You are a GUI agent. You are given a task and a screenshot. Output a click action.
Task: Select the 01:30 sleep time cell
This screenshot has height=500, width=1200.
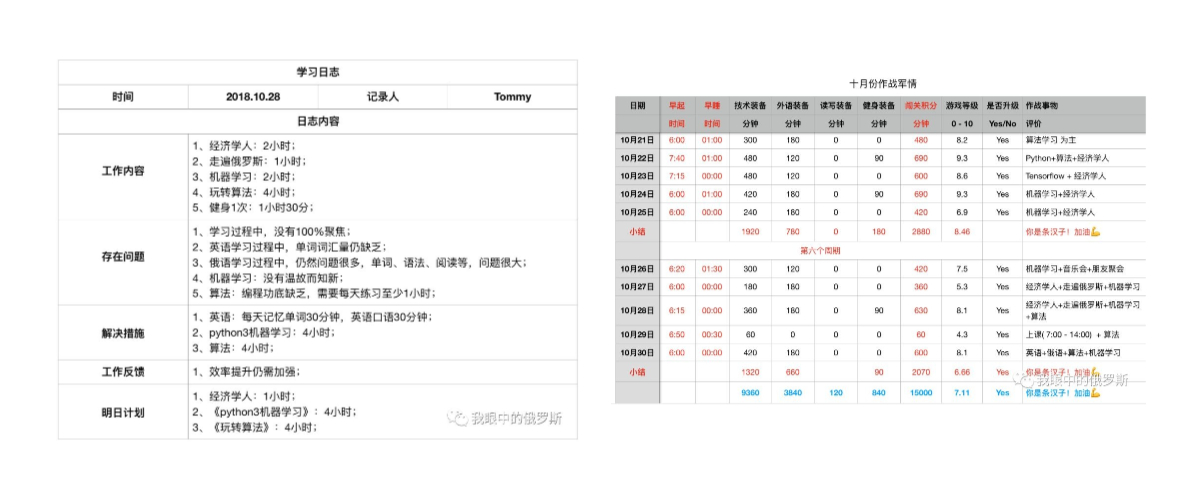click(712, 269)
